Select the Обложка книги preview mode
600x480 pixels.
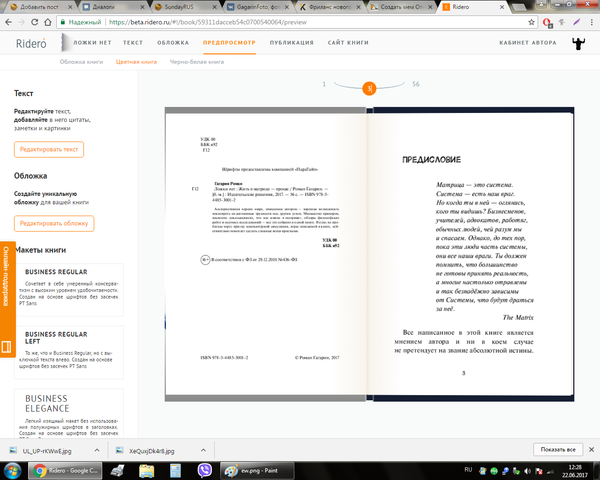coord(84,62)
